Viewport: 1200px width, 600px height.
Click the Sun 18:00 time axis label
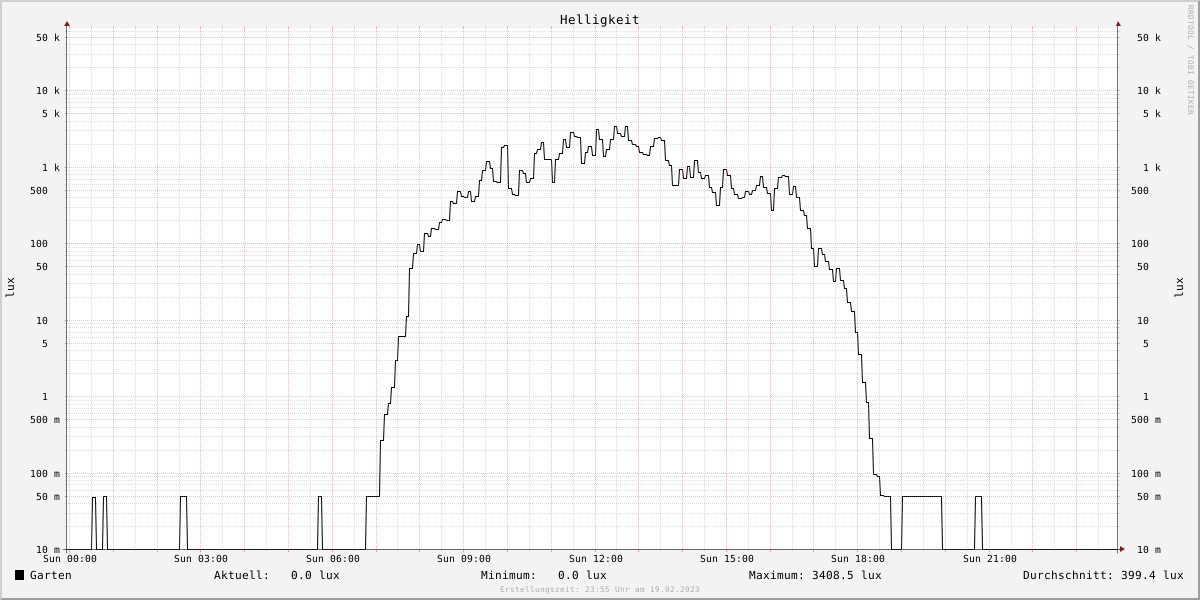858,559
